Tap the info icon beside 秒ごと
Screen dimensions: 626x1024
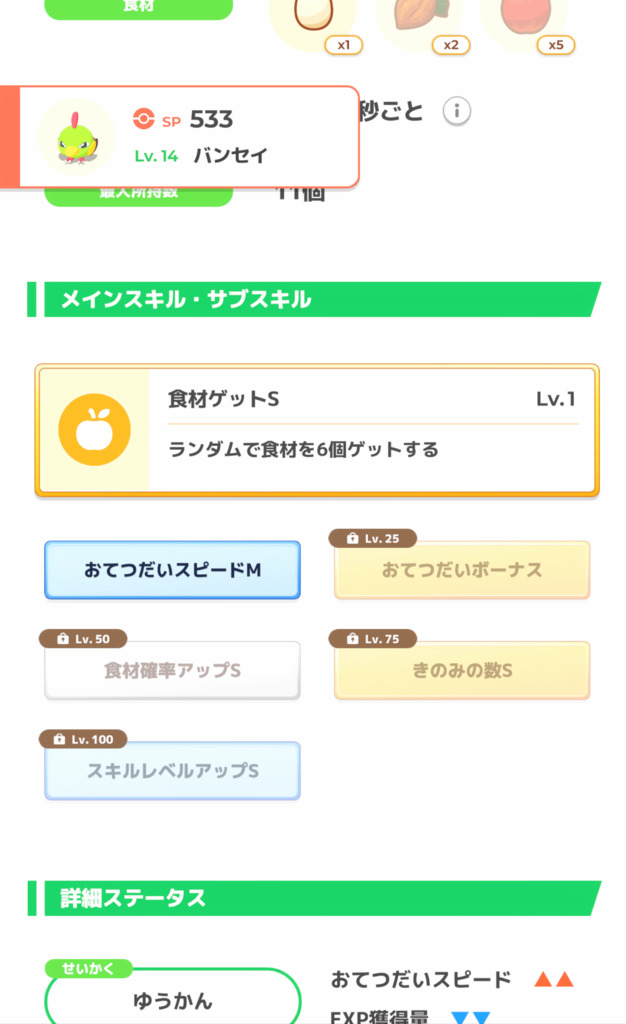[457, 111]
